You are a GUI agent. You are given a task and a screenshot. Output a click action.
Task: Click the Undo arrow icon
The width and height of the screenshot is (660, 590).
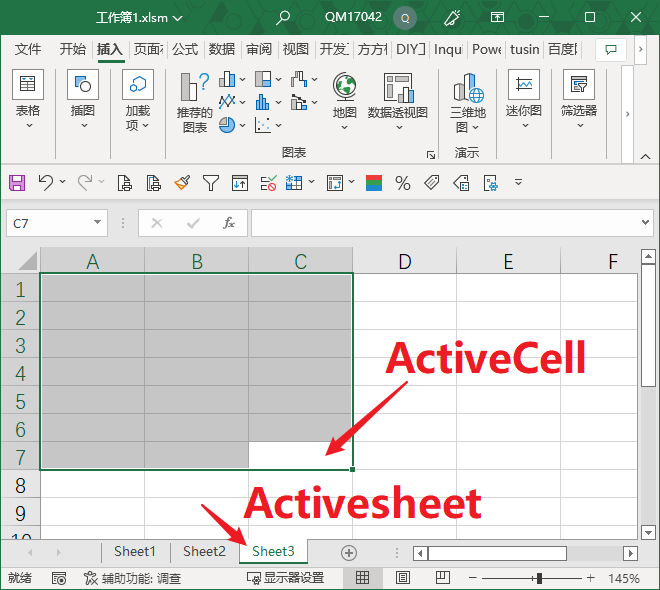point(45,183)
